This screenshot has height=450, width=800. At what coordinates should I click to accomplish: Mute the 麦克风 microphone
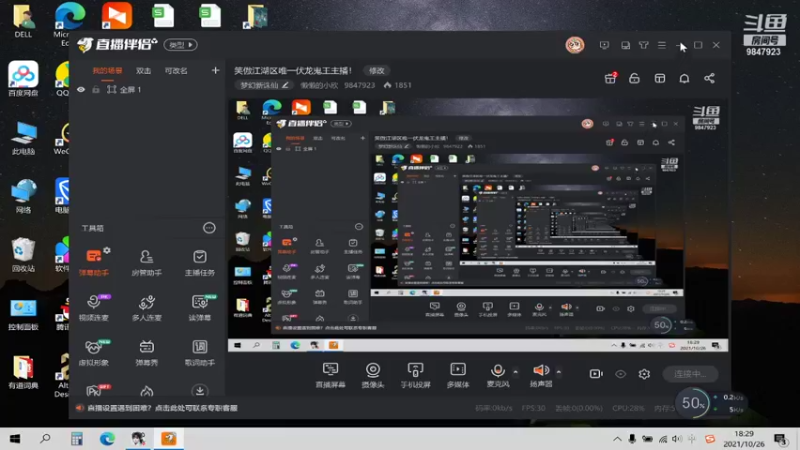coord(497,375)
